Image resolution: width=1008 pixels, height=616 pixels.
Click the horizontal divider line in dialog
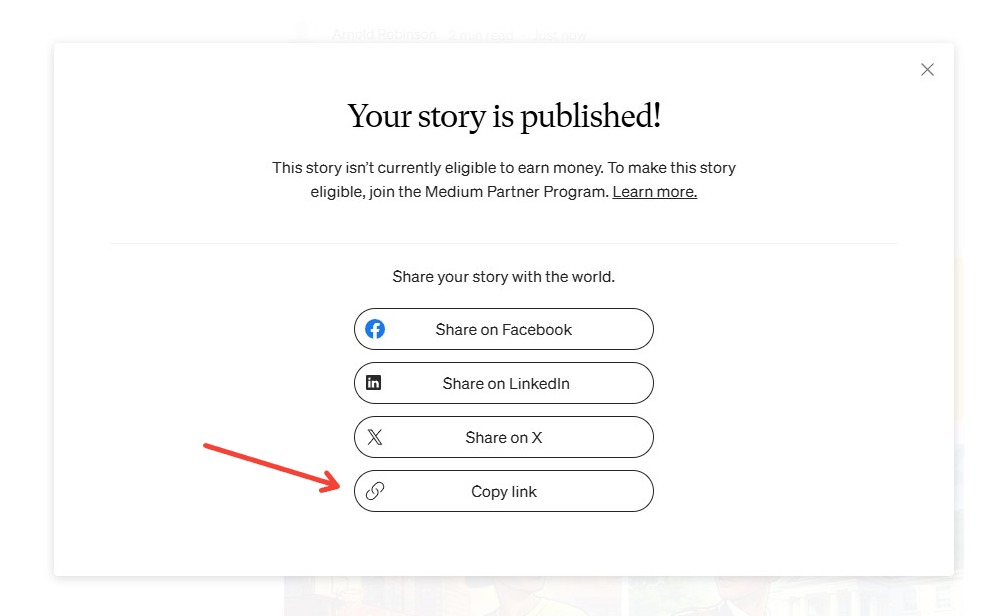click(x=503, y=243)
